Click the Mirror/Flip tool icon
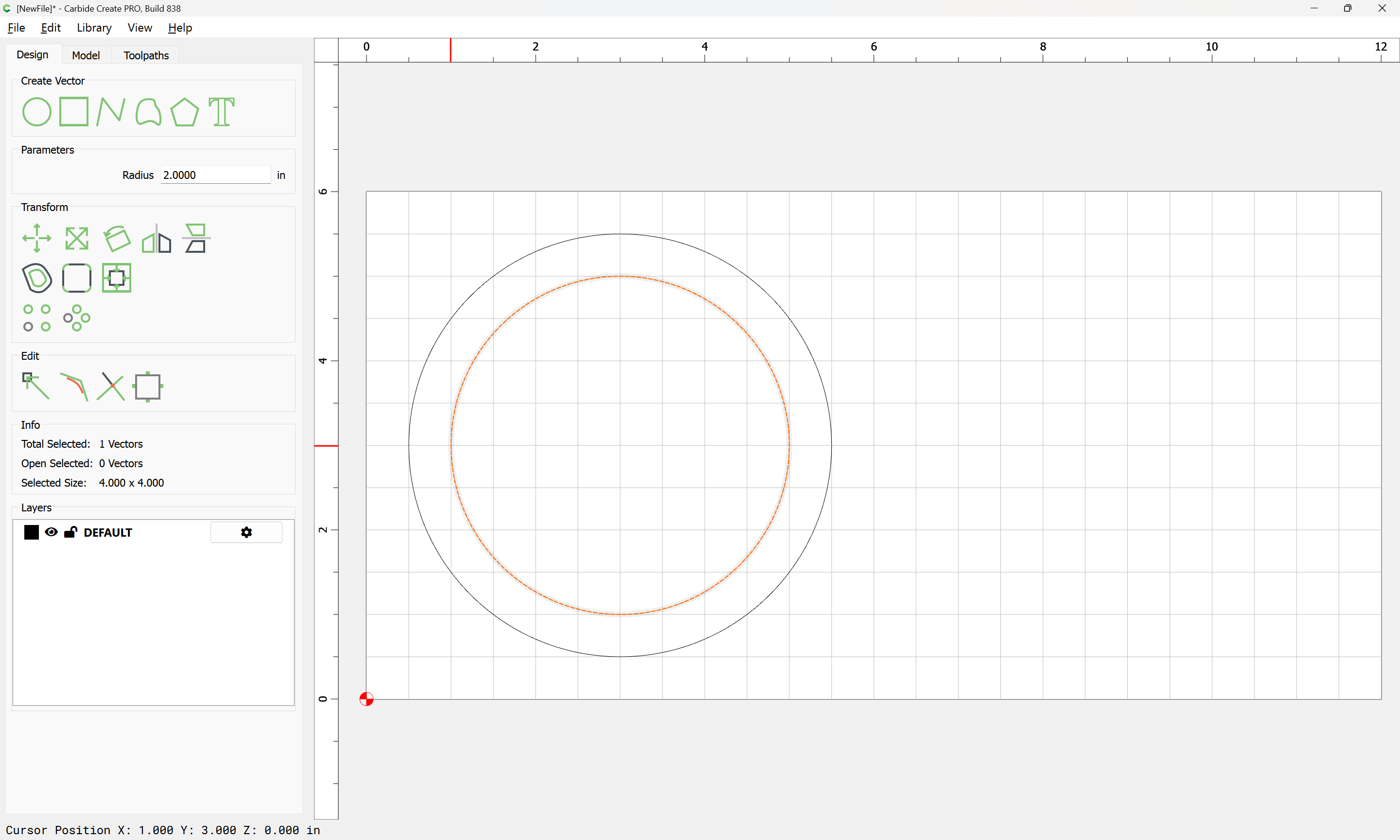This screenshot has width=1400, height=840. click(x=156, y=238)
